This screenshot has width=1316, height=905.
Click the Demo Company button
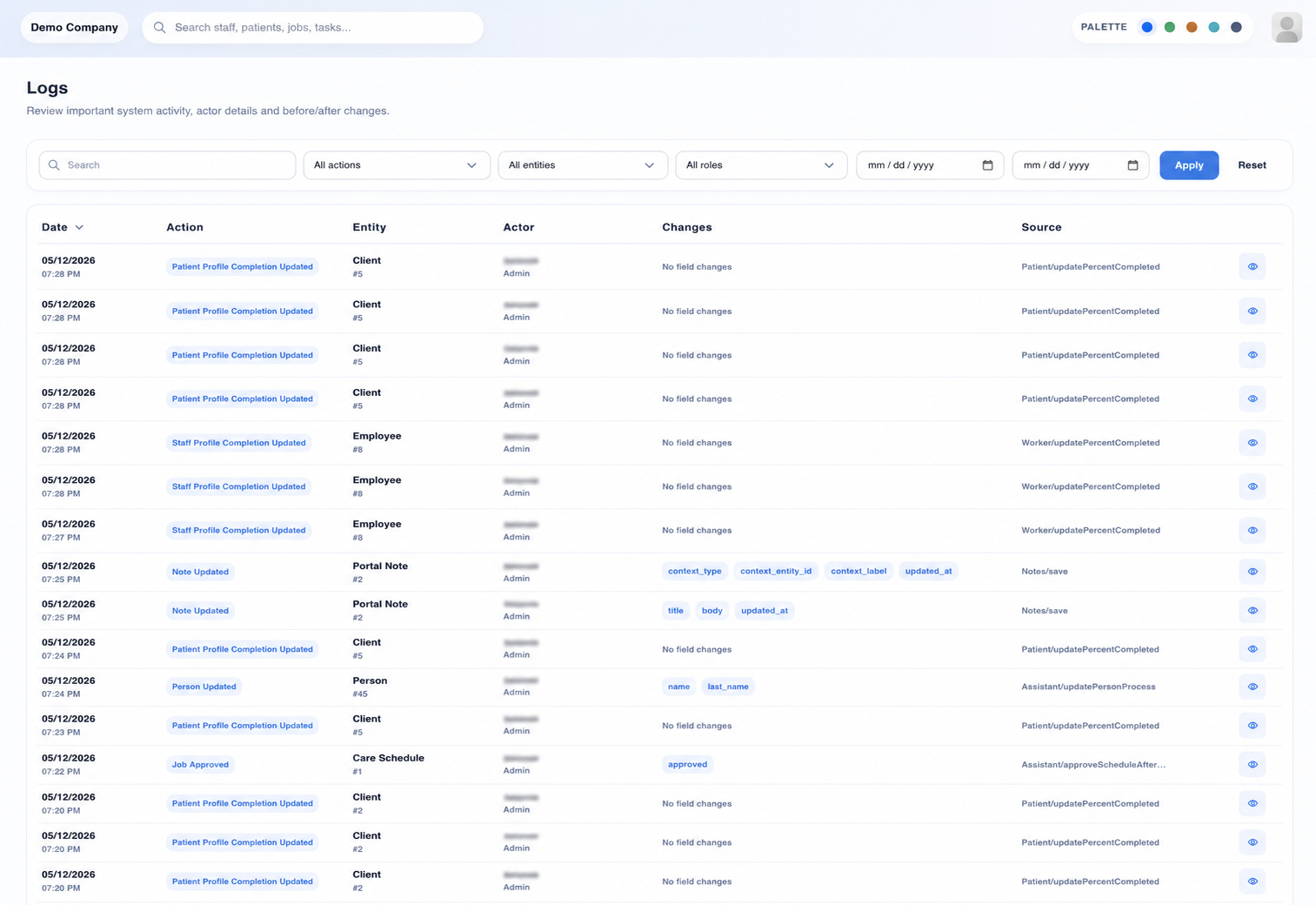[x=75, y=28]
